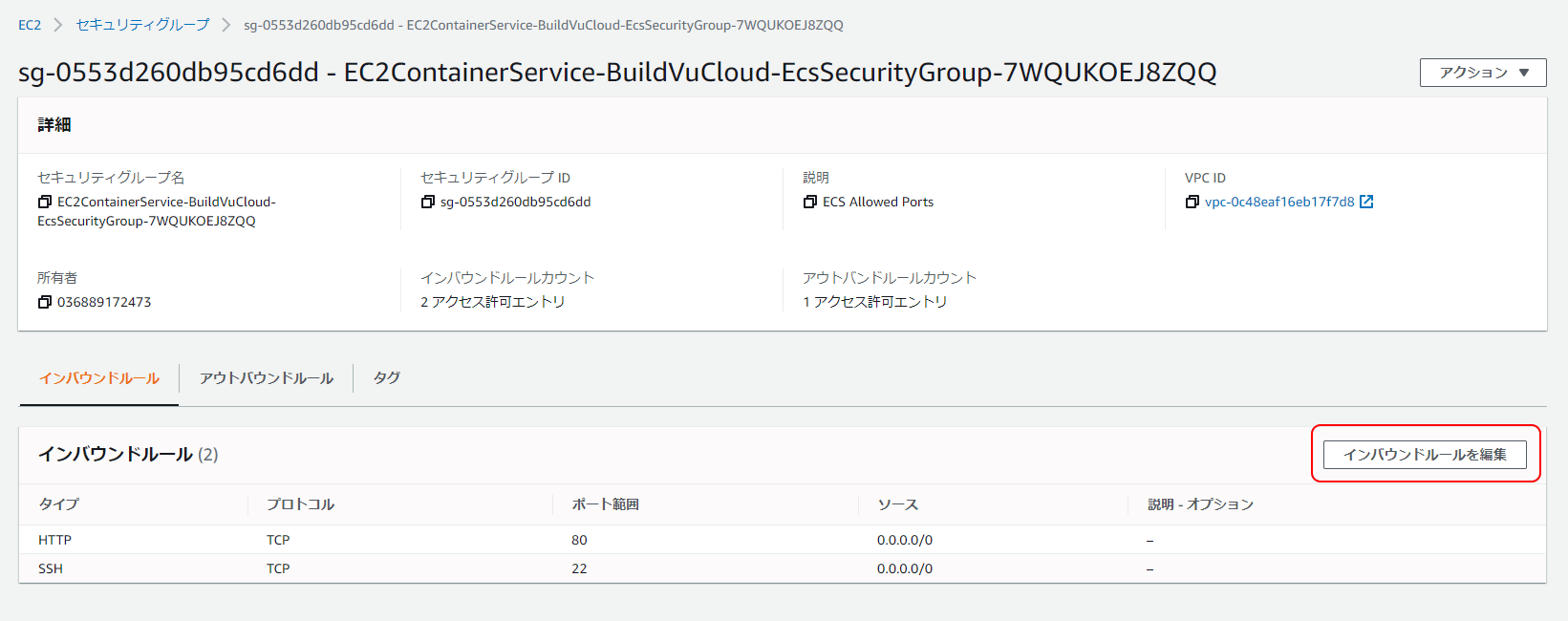This screenshot has height=621, width=1568.
Task: Click 1 アクセス許可エントリ outbound count
Action: [875, 302]
